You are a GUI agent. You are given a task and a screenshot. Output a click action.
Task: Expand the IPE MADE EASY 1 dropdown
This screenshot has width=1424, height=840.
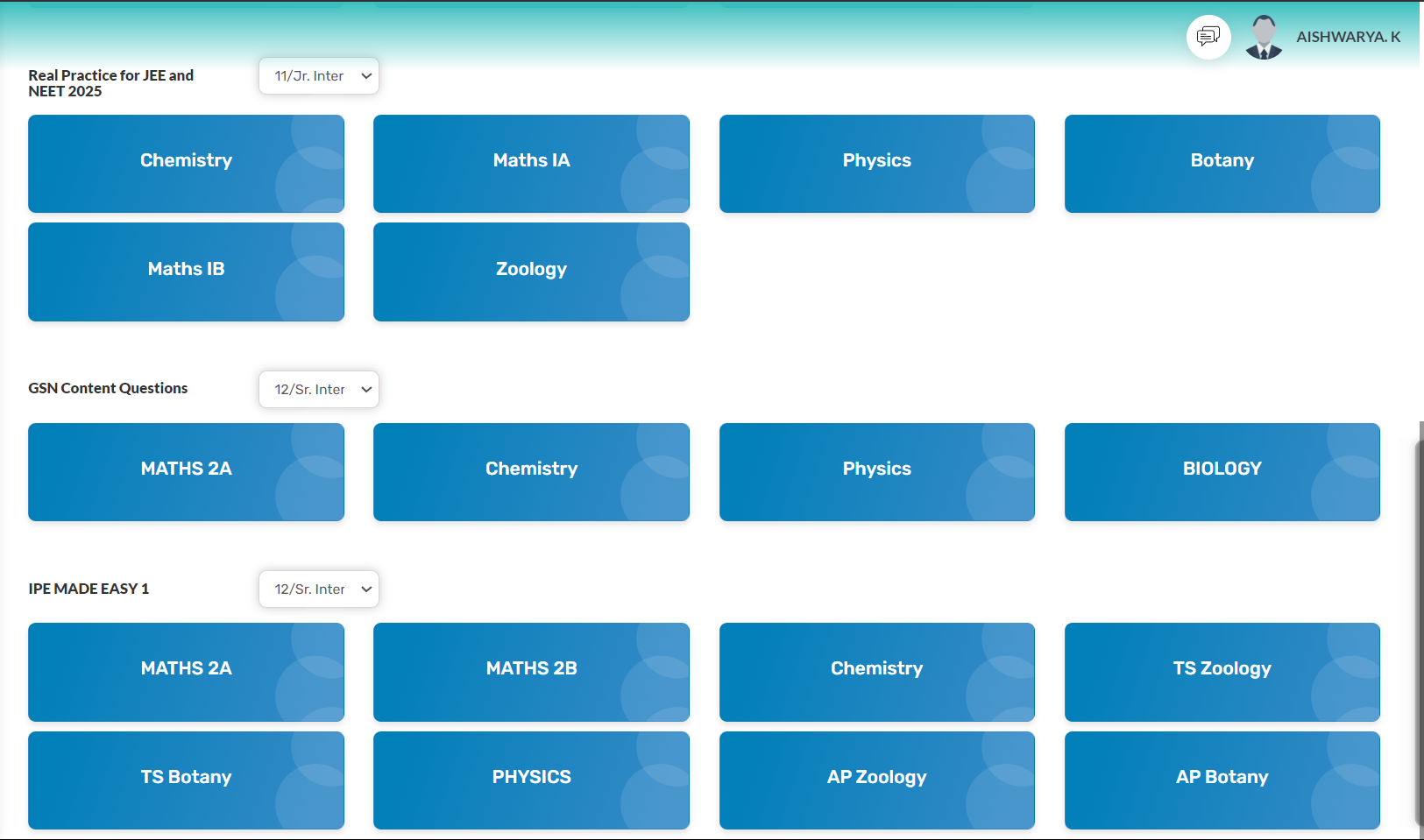pos(319,589)
